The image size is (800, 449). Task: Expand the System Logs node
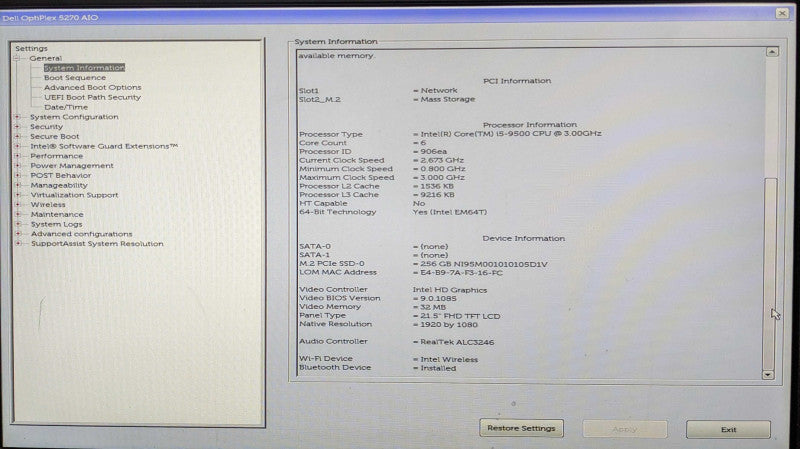coord(17,224)
